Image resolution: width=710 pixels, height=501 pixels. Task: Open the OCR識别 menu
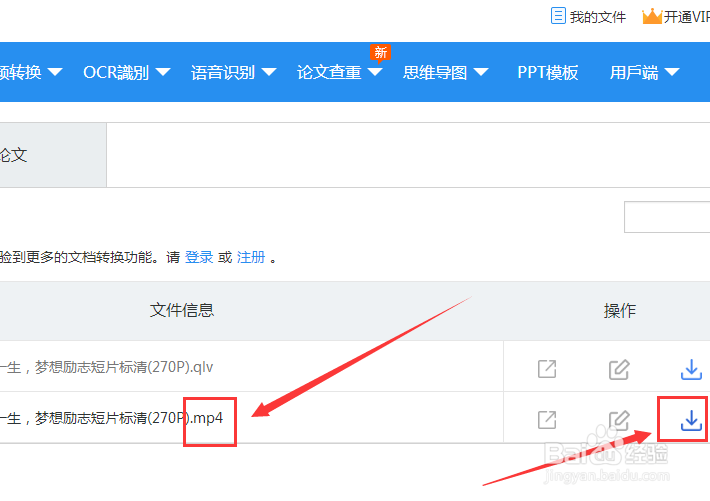tap(116, 72)
